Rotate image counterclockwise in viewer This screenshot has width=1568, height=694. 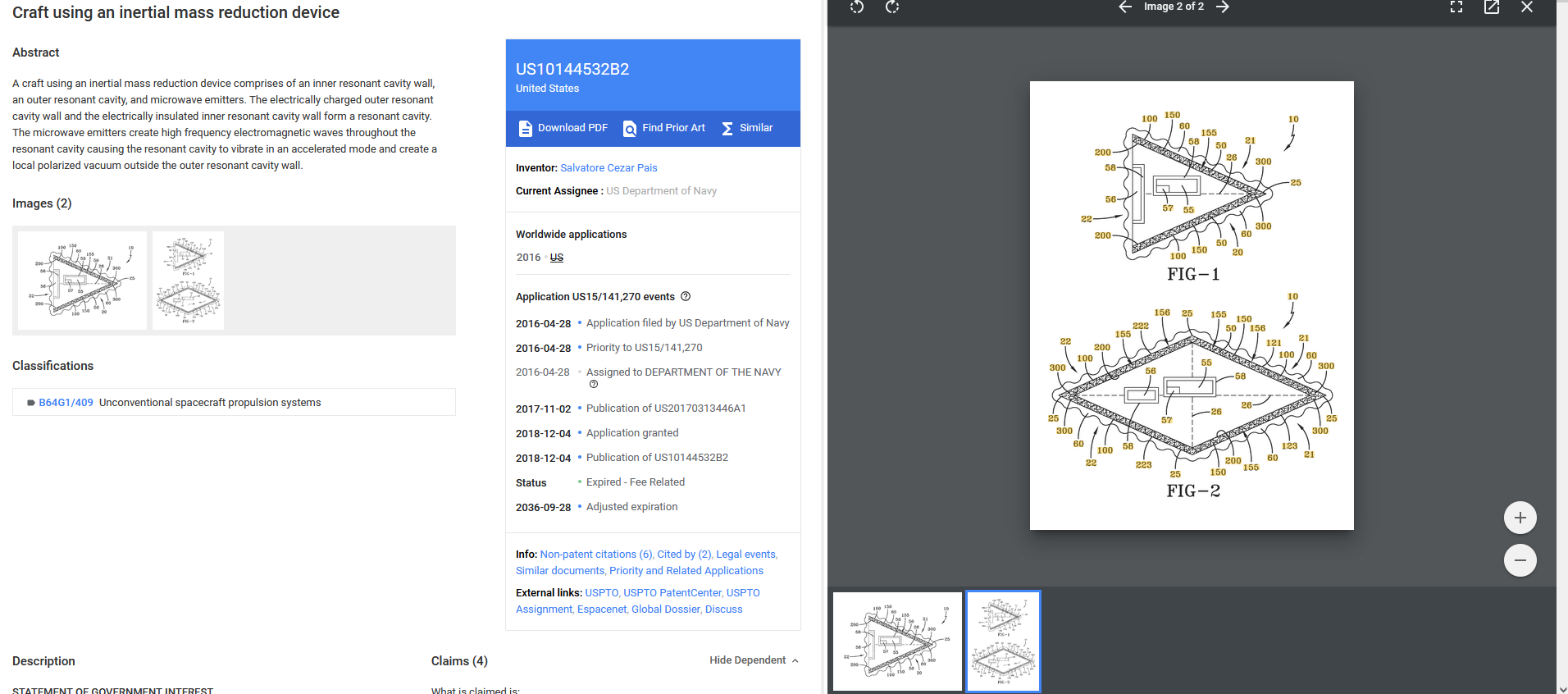[x=857, y=7]
